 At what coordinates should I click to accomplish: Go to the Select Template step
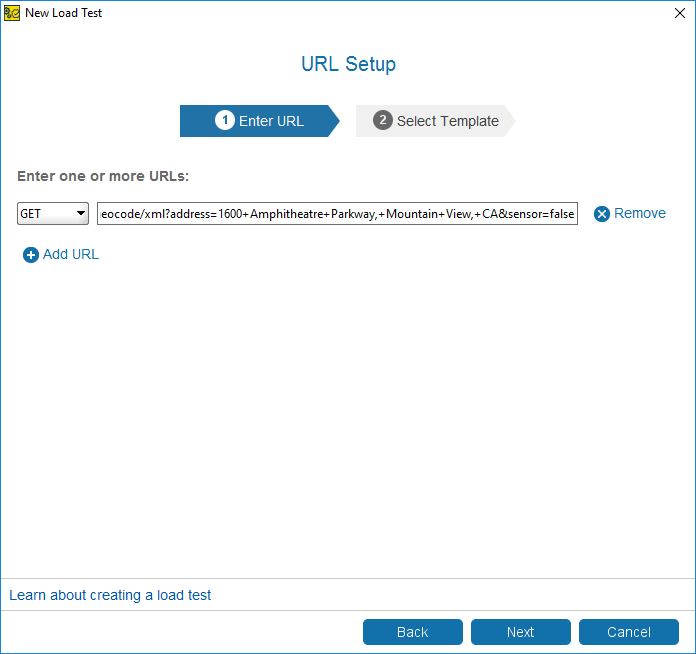click(435, 121)
